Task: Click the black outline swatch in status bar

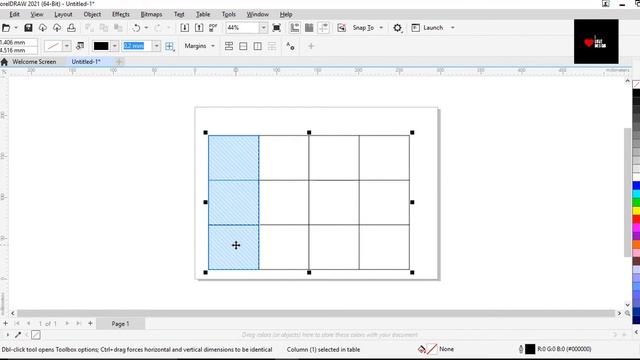Action: (x=530, y=349)
